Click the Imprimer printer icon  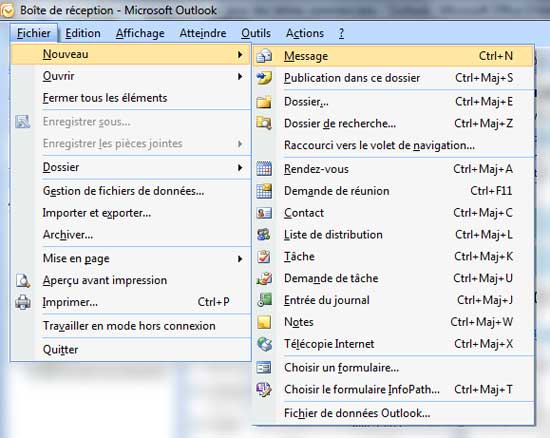(x=23, y=302)
